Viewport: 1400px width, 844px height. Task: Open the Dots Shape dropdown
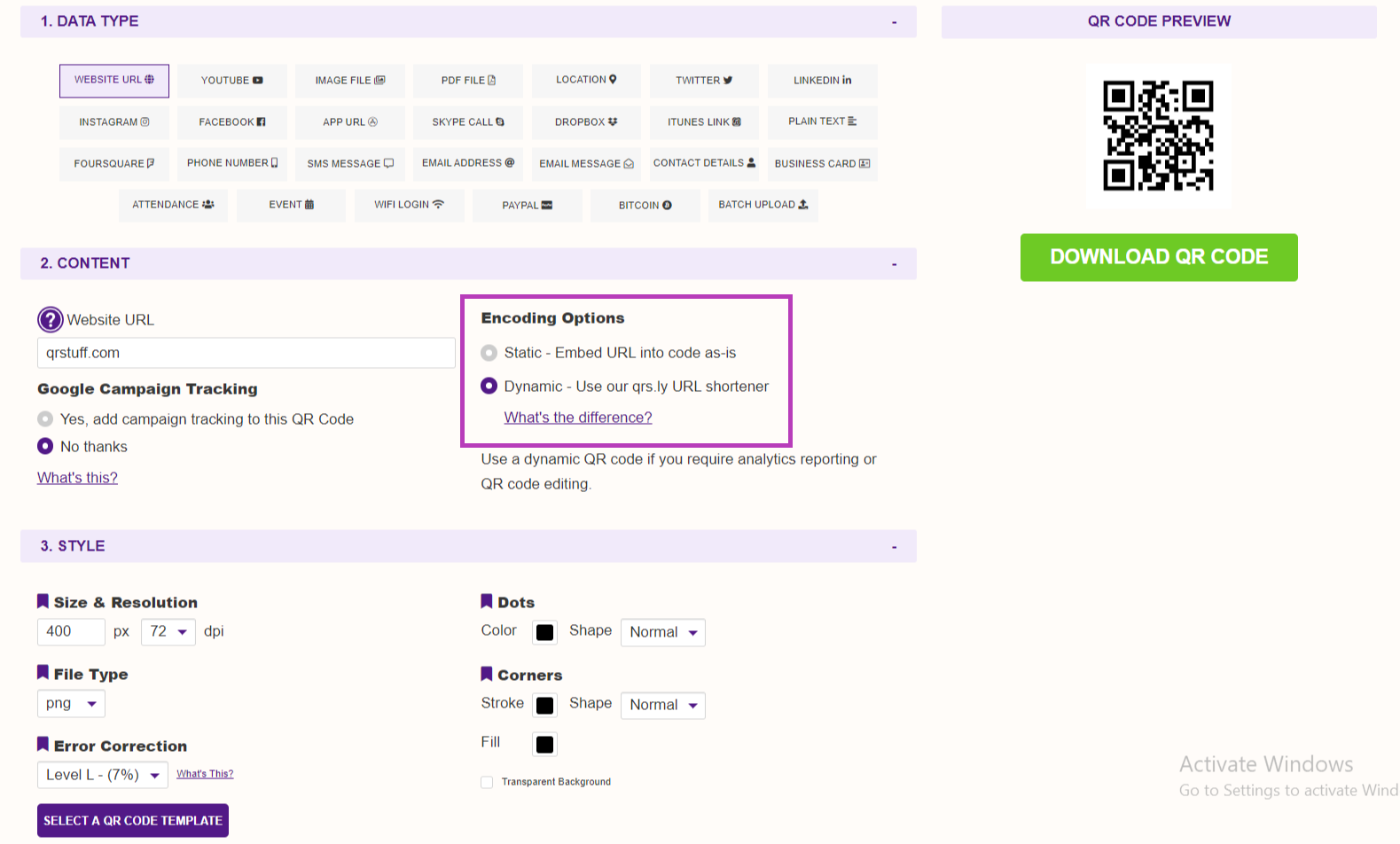click(x=663, y=632)
